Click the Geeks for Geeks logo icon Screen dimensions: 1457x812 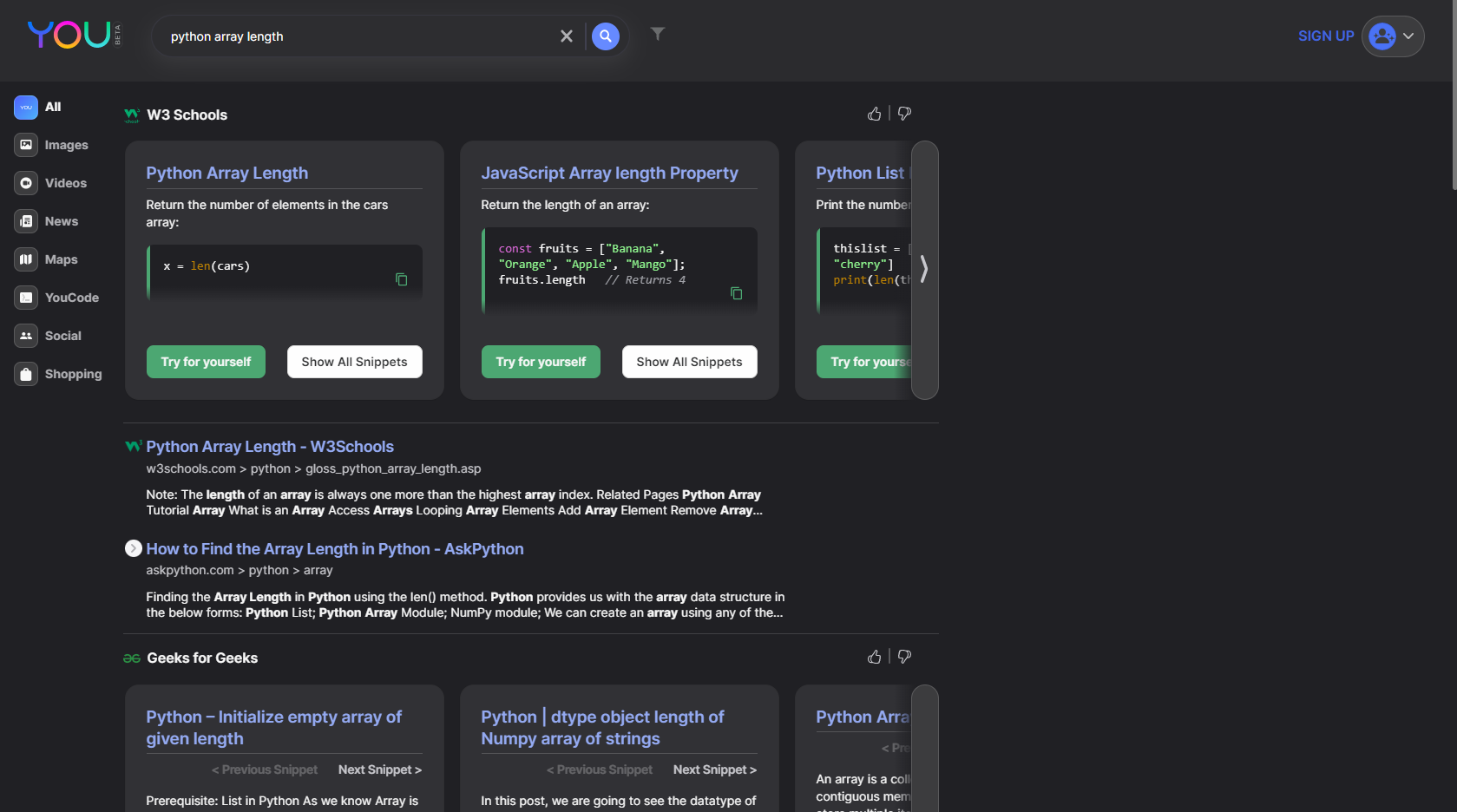click(x=132, y=658)
